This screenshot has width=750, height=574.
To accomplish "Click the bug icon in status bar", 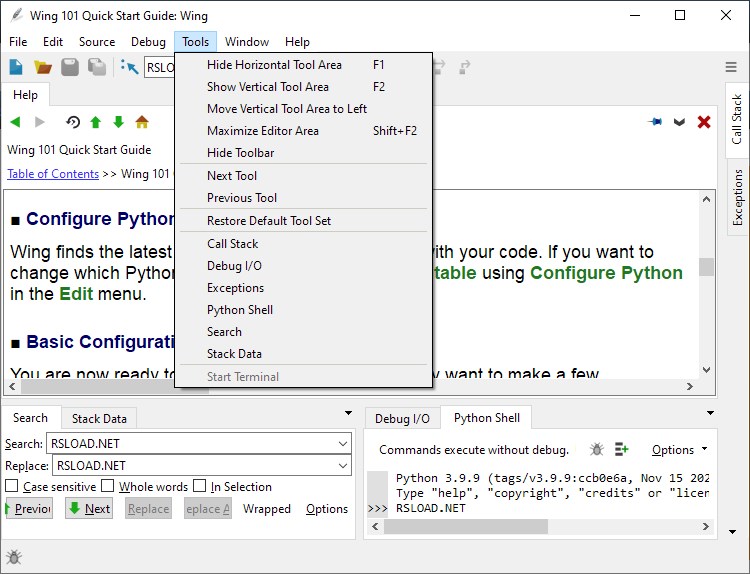I will coord(14,557).
